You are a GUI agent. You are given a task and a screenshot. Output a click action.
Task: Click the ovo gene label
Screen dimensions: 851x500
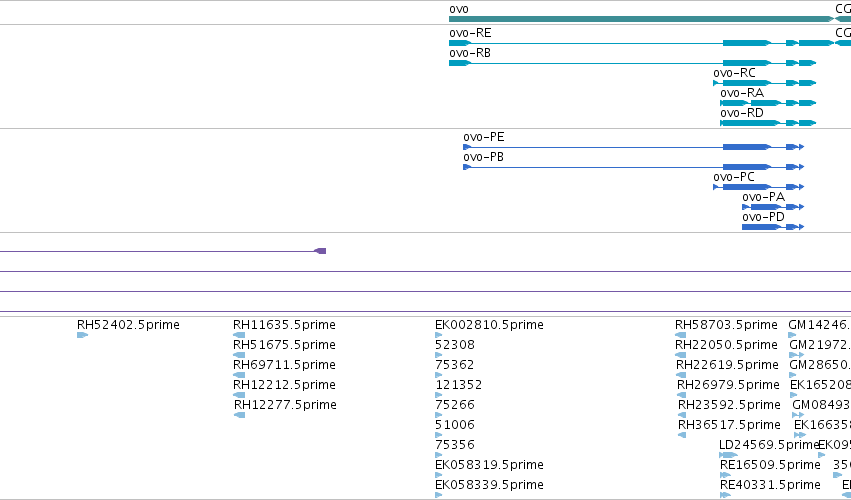point(459,9)
